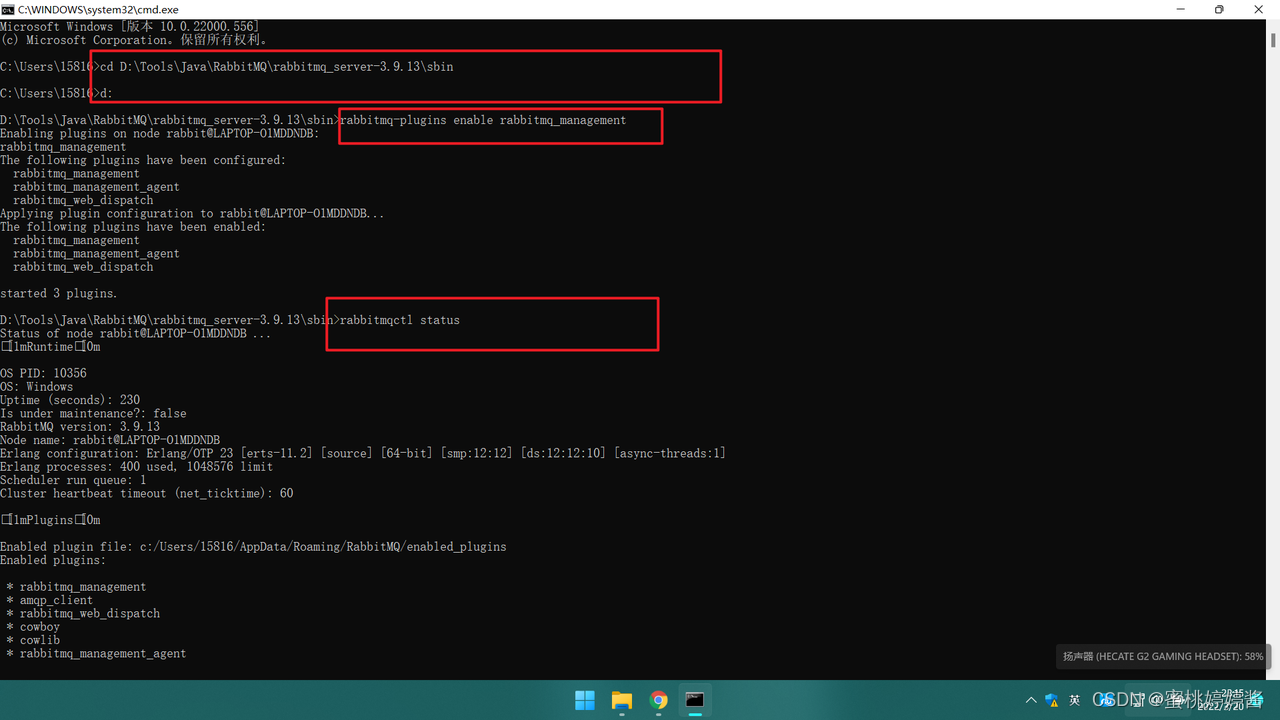1280x720 pixels.
Task: Click 'Applying plugin configuration to rabbit@LAPTOP' line
Action: 192,213
